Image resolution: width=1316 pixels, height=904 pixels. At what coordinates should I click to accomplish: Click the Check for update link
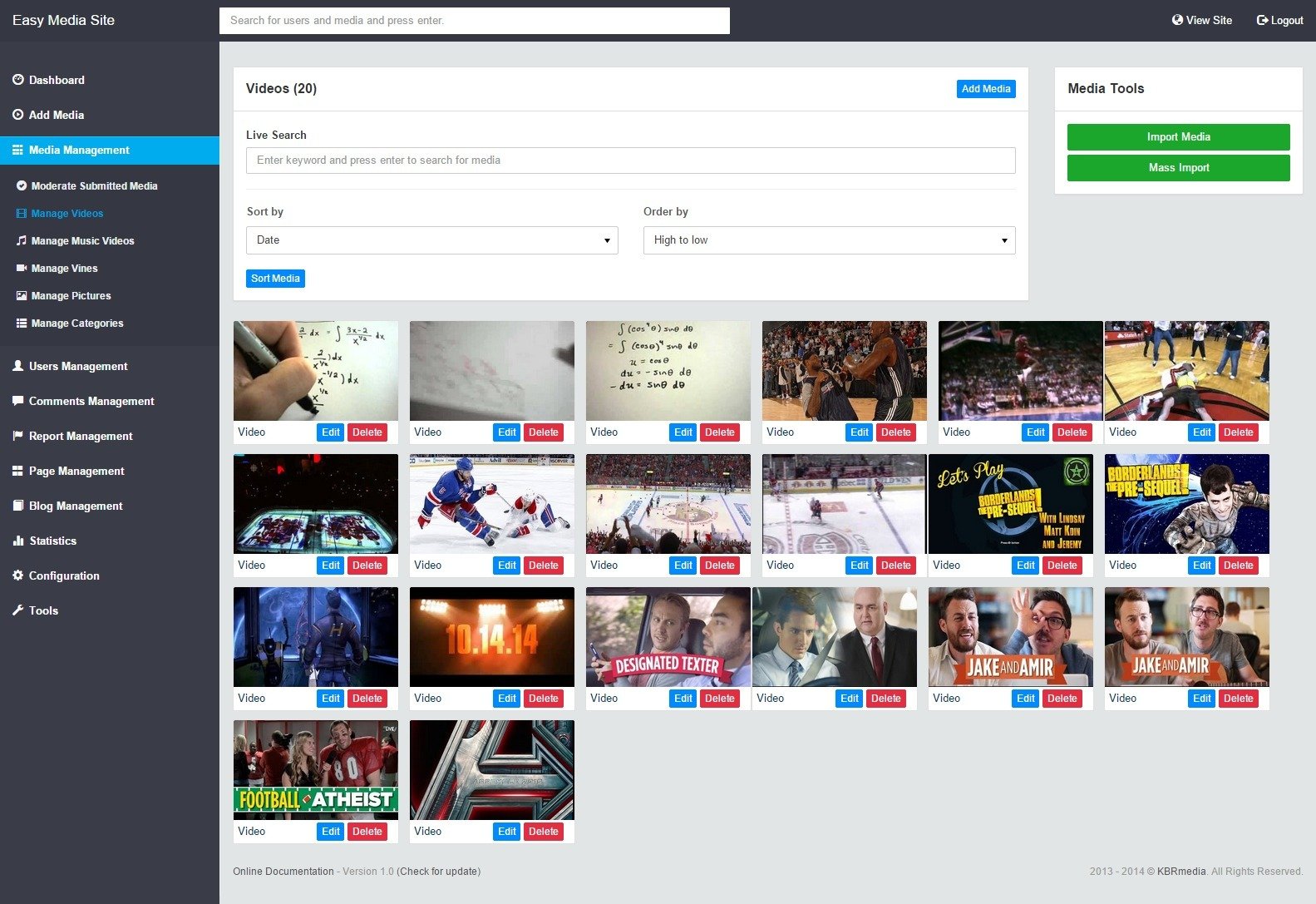pos(439,872)
